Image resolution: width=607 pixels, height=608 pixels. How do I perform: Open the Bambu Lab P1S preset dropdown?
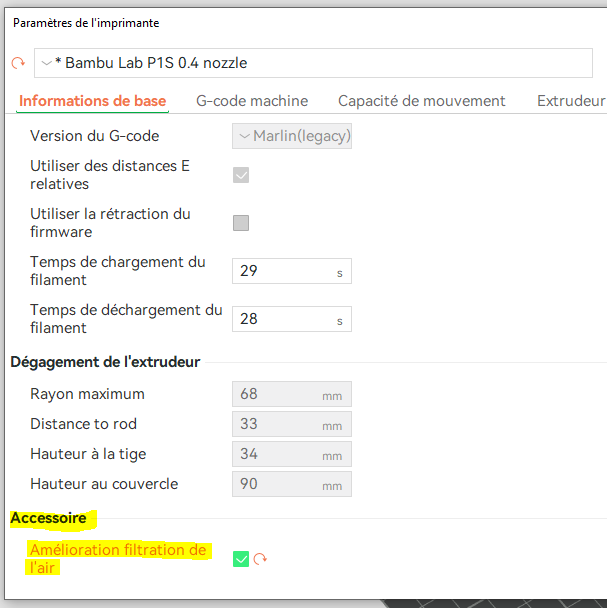[x=313, y=63]
